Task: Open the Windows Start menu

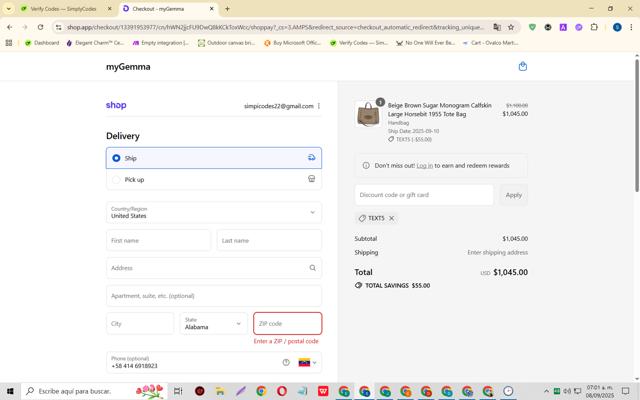Action: tap(10, 391)
